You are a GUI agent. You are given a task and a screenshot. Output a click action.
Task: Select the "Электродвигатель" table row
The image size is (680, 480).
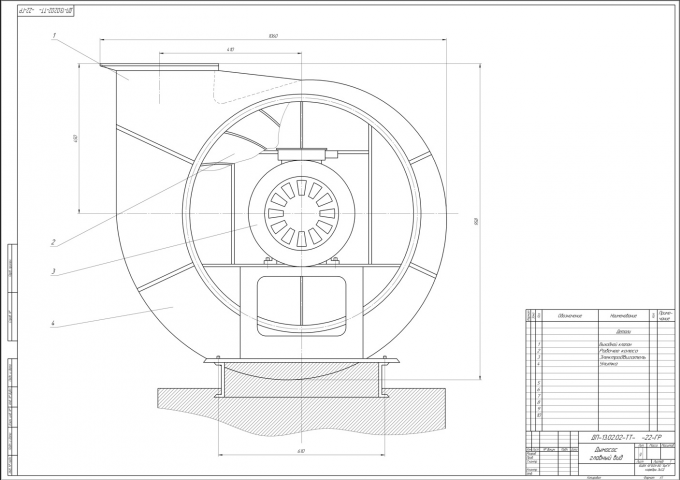click(x=600, y=357)
